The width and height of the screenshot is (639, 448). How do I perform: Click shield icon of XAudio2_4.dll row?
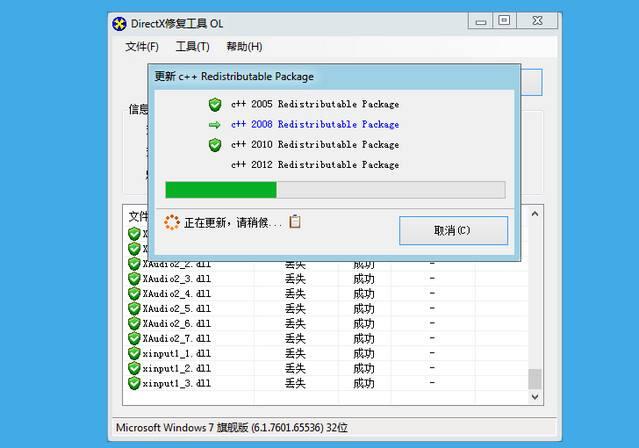pos(134,294)
